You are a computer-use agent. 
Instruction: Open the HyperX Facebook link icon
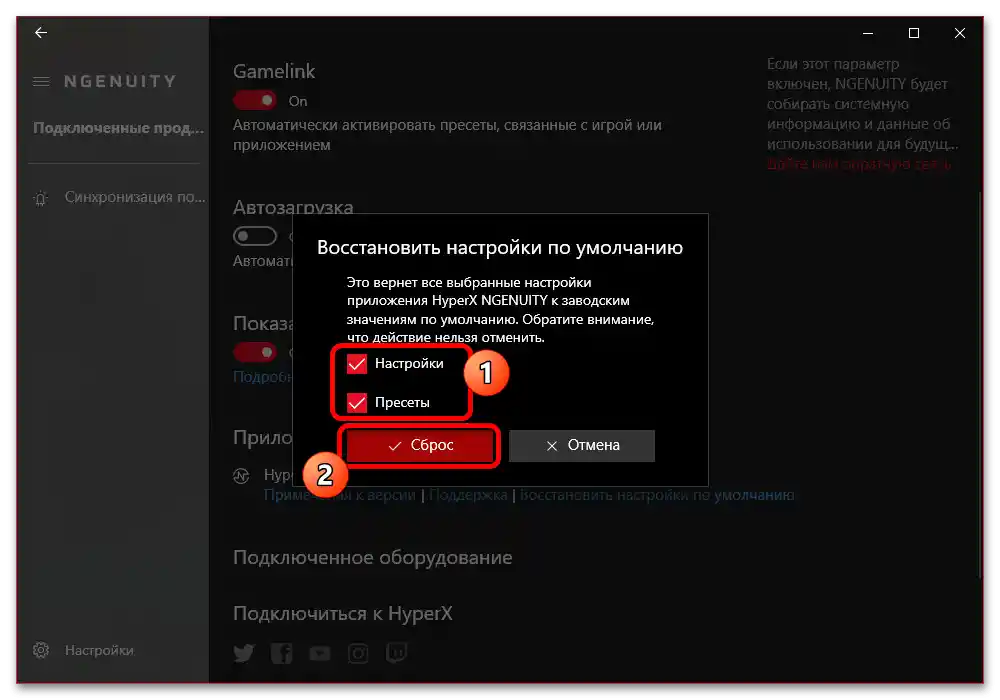(281, 653)
